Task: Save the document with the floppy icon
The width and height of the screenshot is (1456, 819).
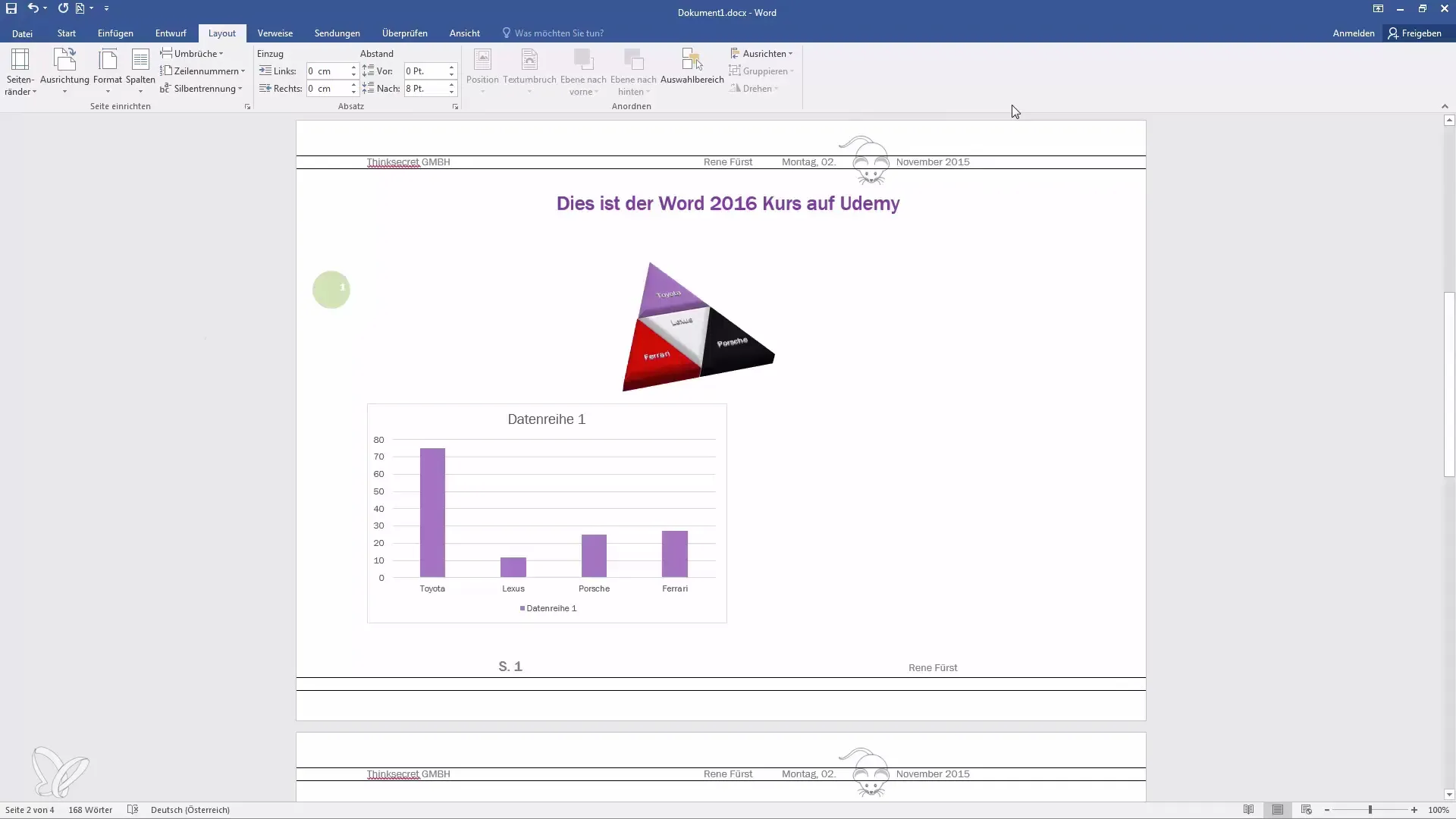Action: [x=11, y=9]
